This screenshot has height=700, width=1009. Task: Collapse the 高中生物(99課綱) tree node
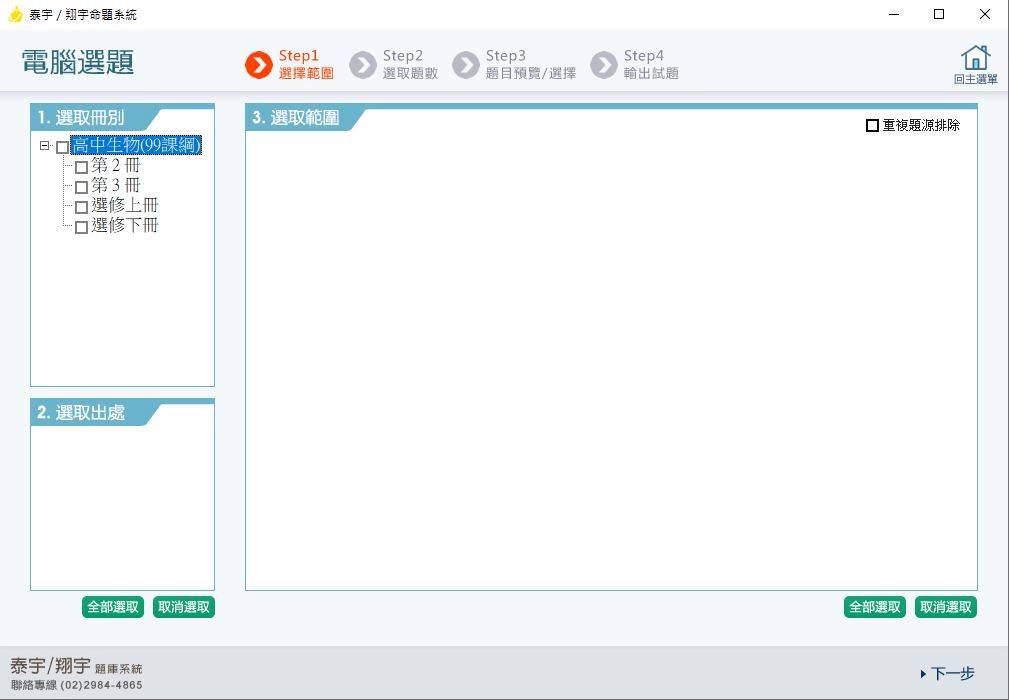pyautogui.click(x=44, y=146)
